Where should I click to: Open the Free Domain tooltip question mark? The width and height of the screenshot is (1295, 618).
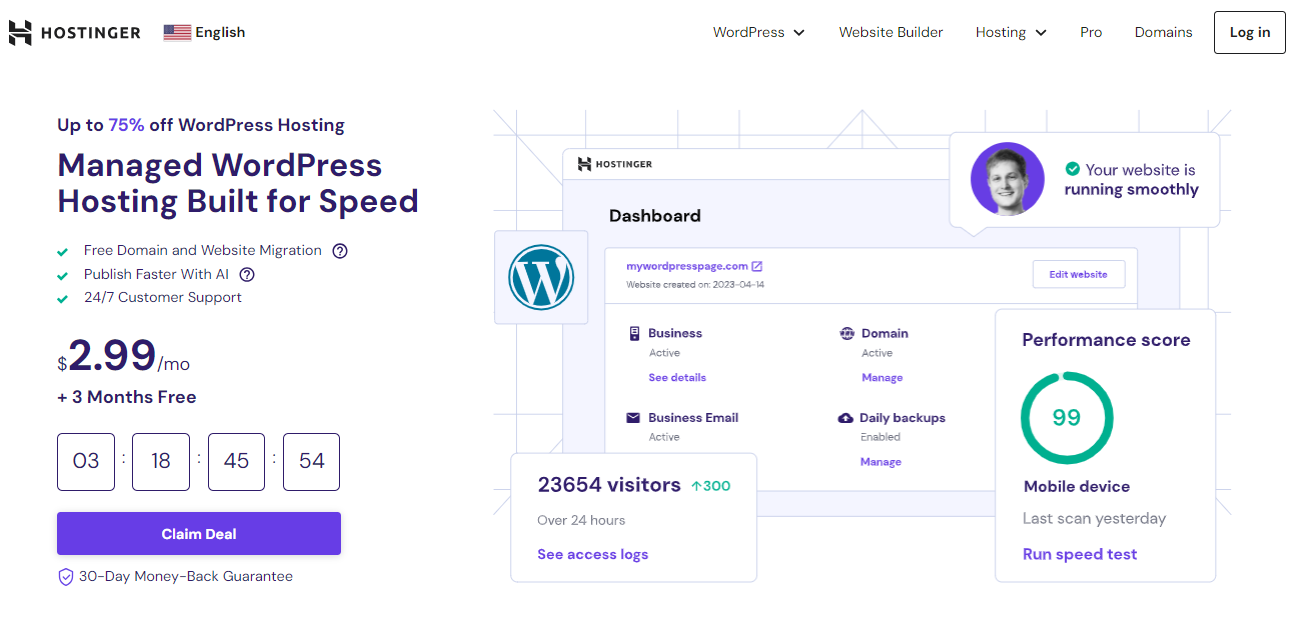(339, 250)
